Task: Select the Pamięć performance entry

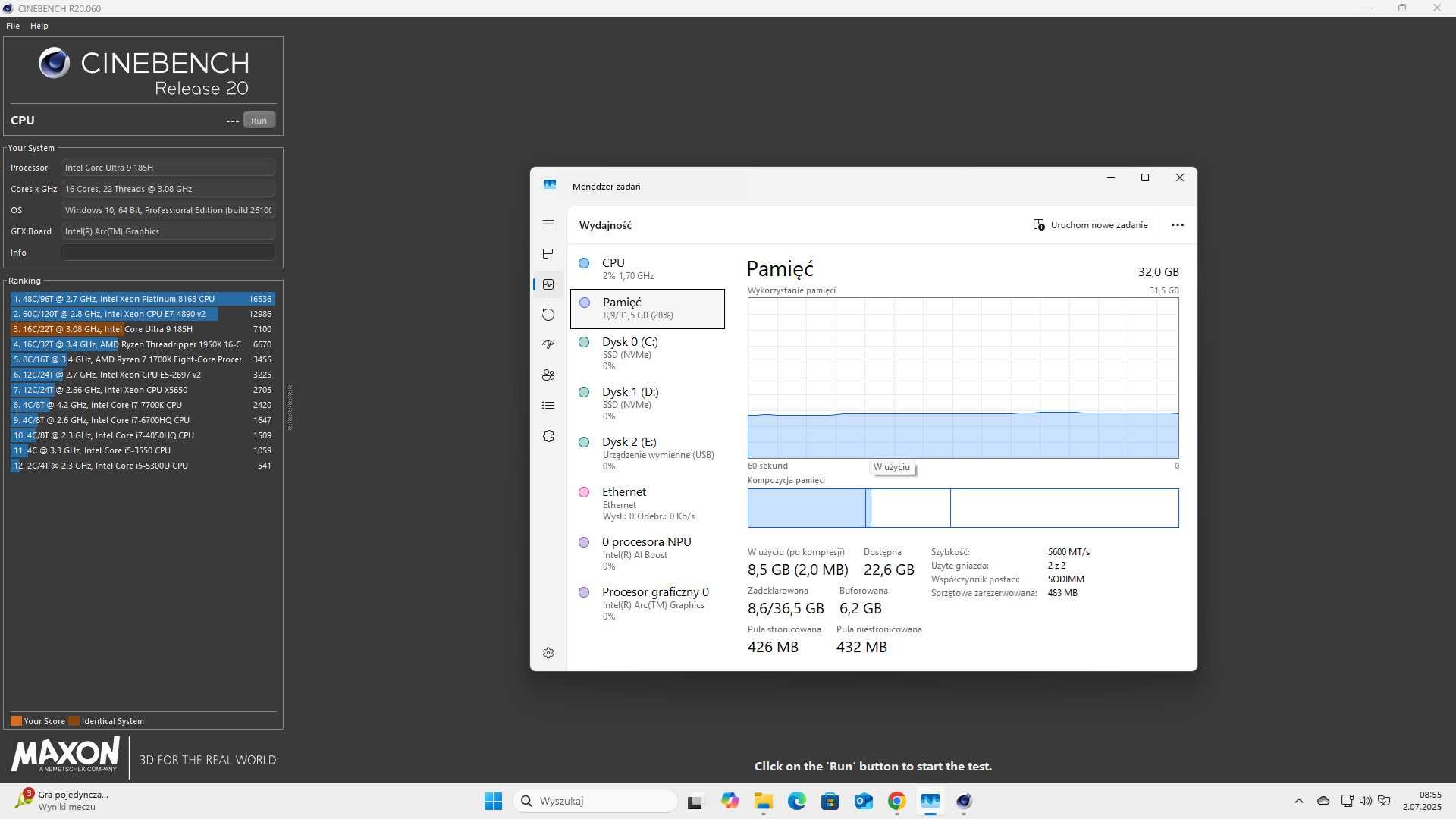Action: click(x=648, y=309)
